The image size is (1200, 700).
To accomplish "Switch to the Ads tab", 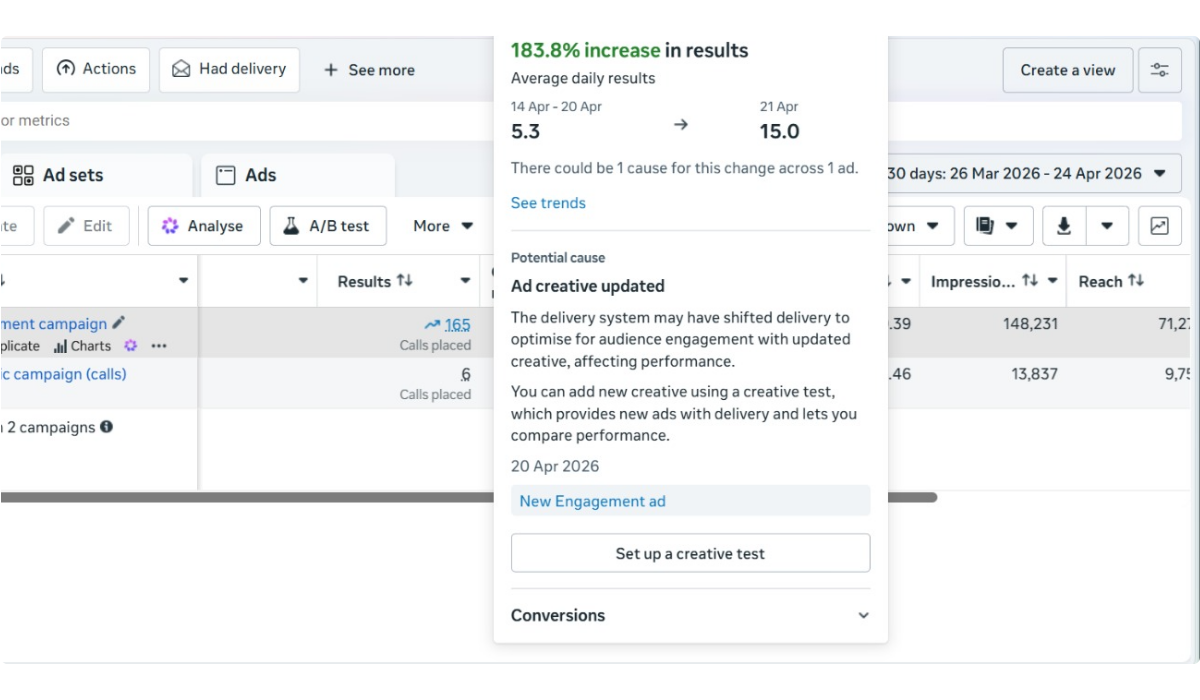I will tap(298, 175).
